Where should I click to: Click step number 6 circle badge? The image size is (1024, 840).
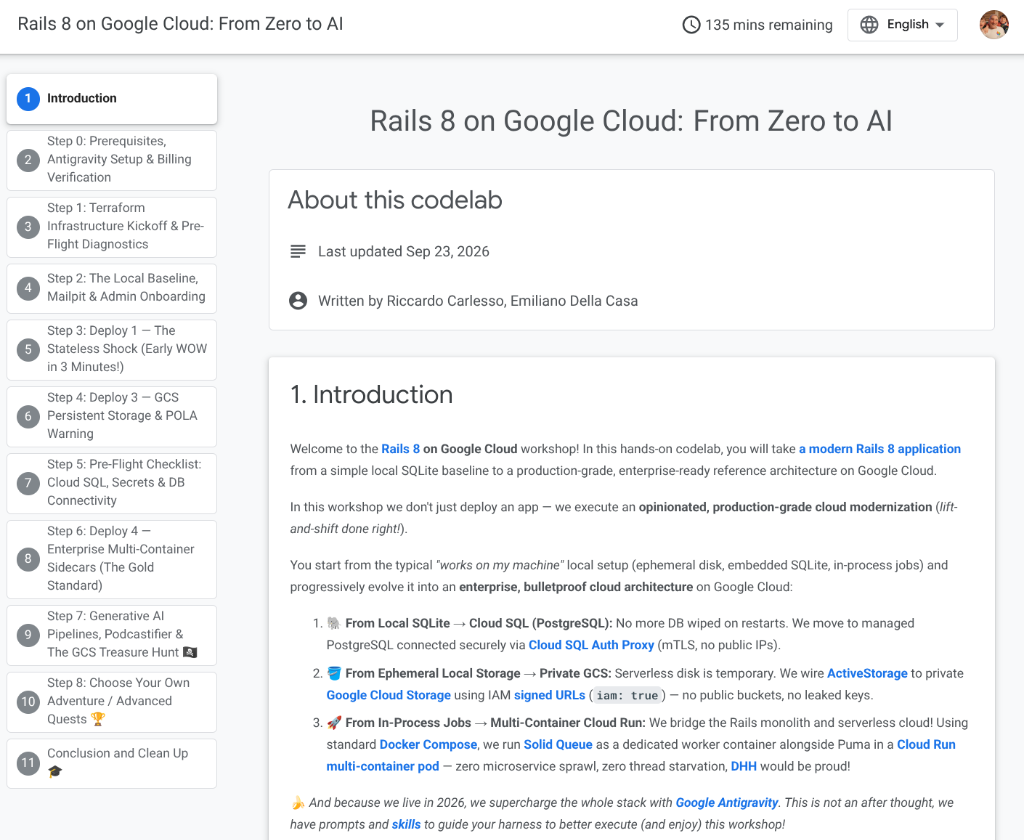point(28,416)
